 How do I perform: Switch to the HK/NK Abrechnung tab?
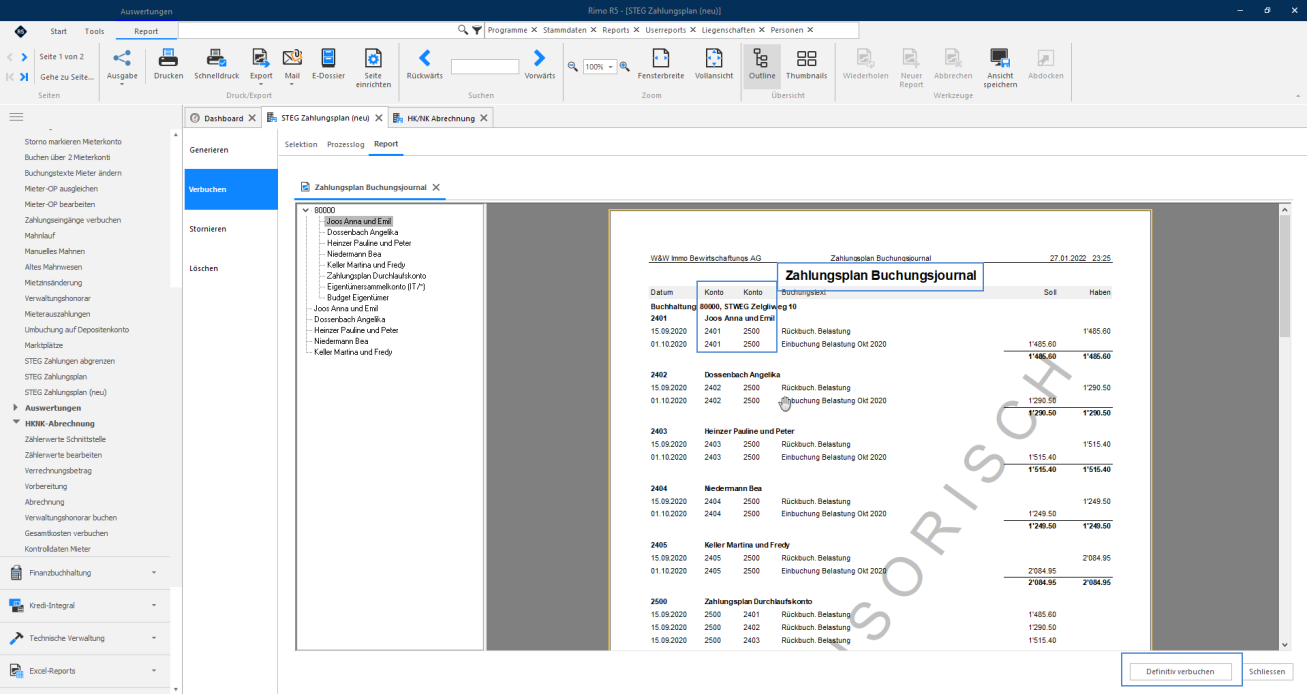click(x=440, y=118)
